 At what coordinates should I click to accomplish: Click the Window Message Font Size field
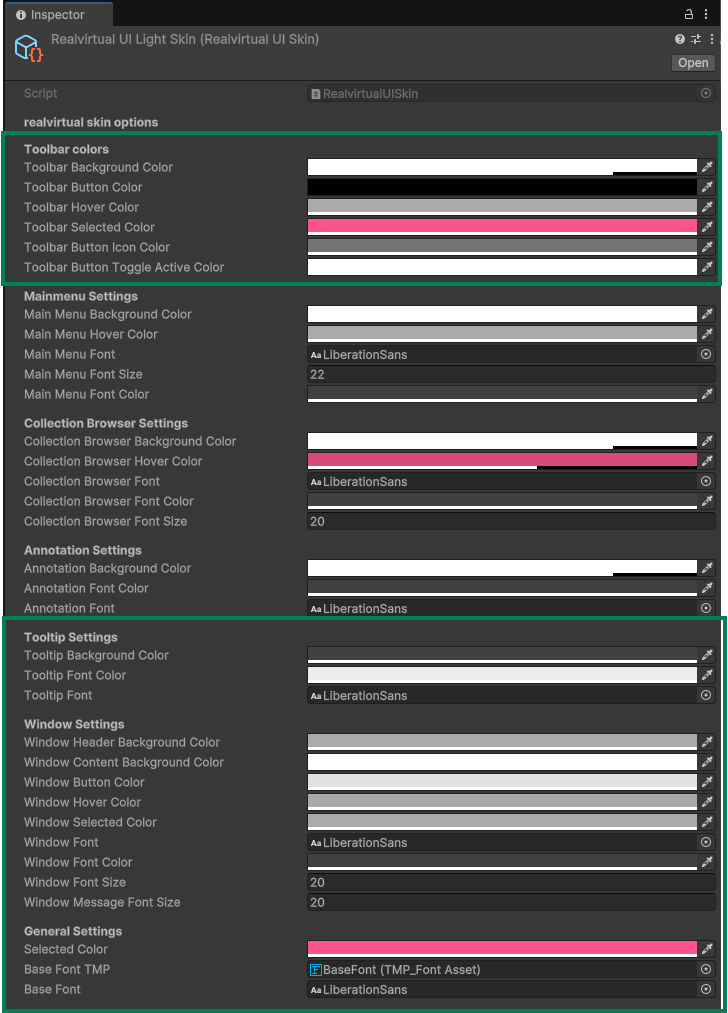tap(510, 902)
